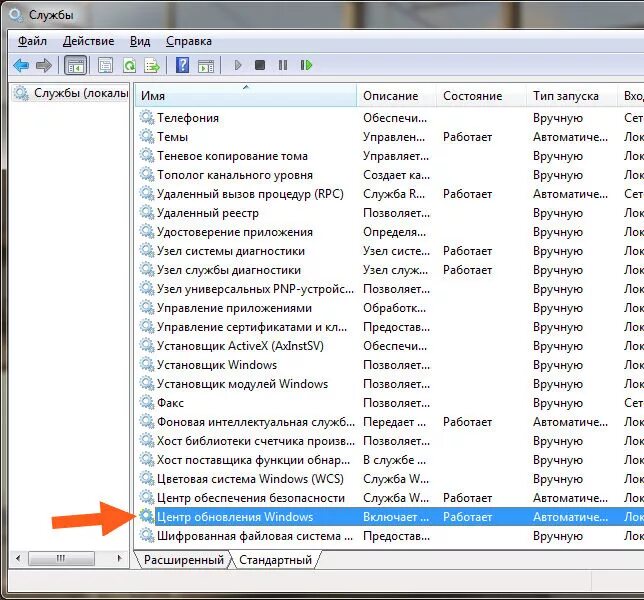Click Автоматиче... for Центр обновления Windows
The height and width of the screenshot is (600, 644).
pos(570,517)
